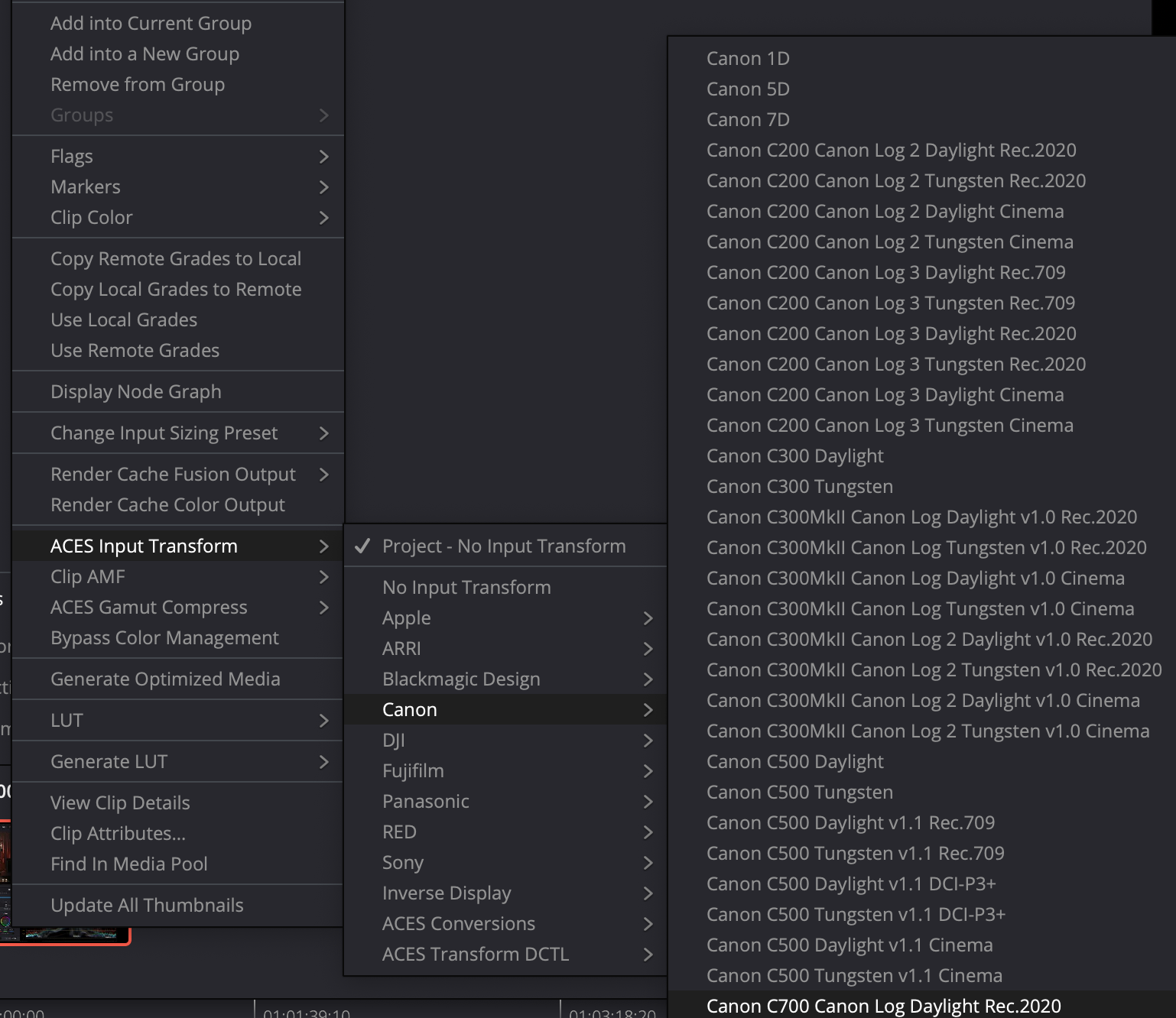This screenshot has width=1176, height=1018.
Task: Select Copy Remote Grades to Local
Action: tap(178, 258)
